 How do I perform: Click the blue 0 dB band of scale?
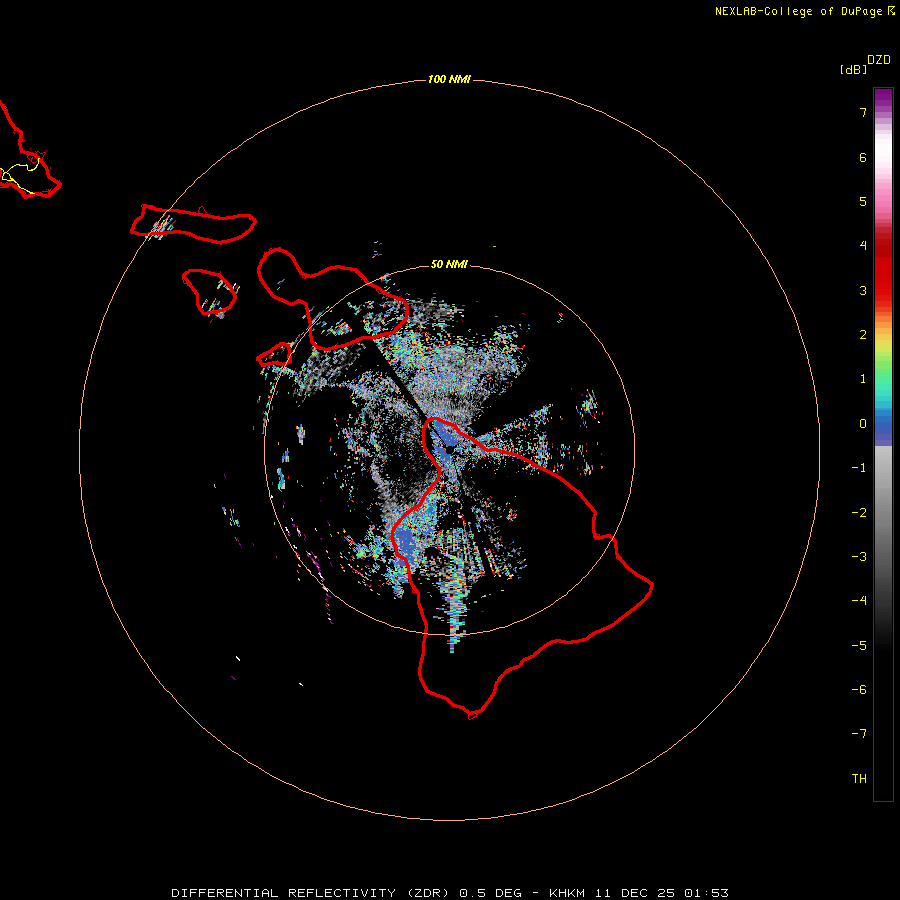pyautogui.click(x=883, y=428)
